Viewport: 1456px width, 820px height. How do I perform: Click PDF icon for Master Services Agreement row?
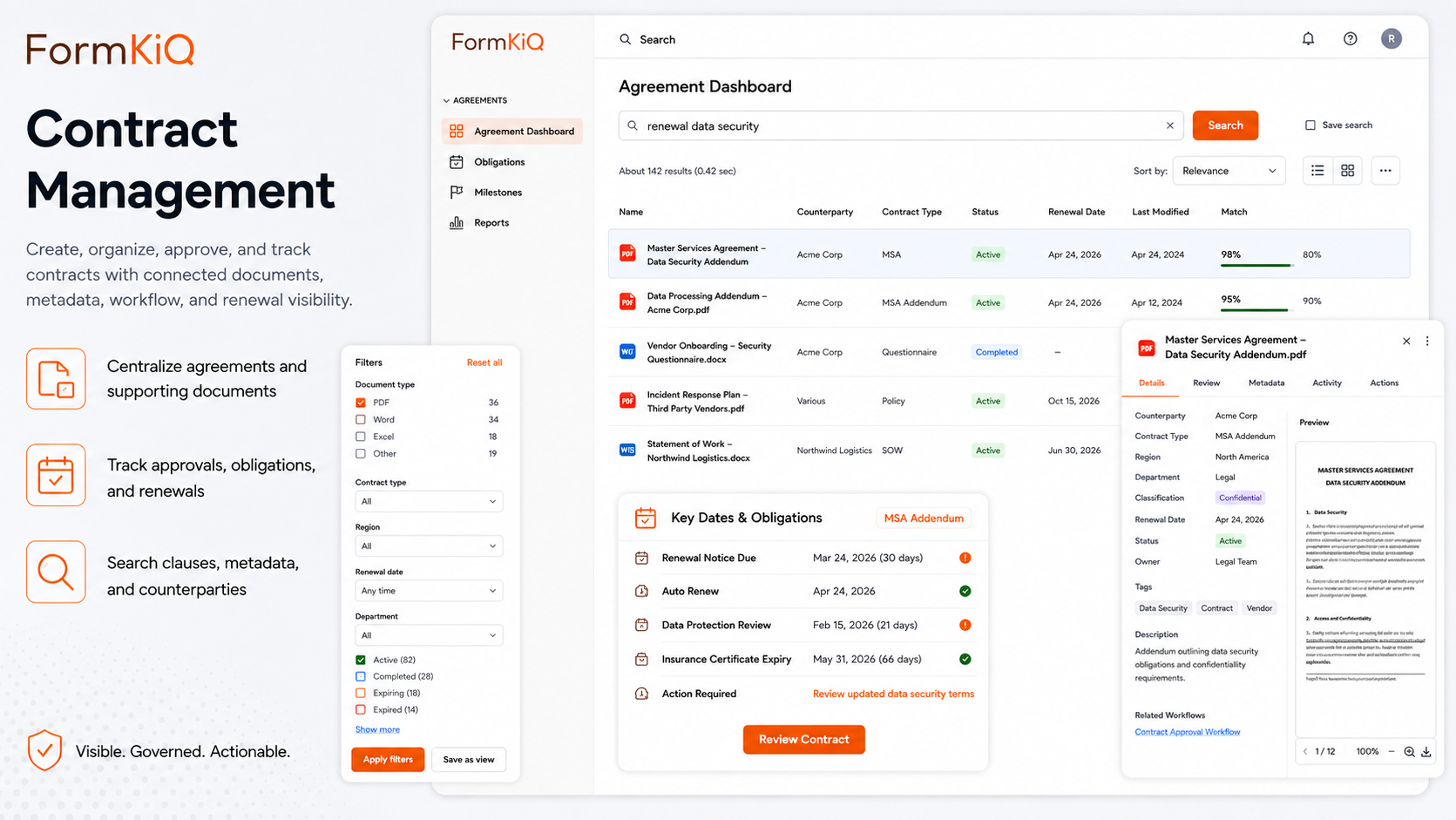(627, 254)
